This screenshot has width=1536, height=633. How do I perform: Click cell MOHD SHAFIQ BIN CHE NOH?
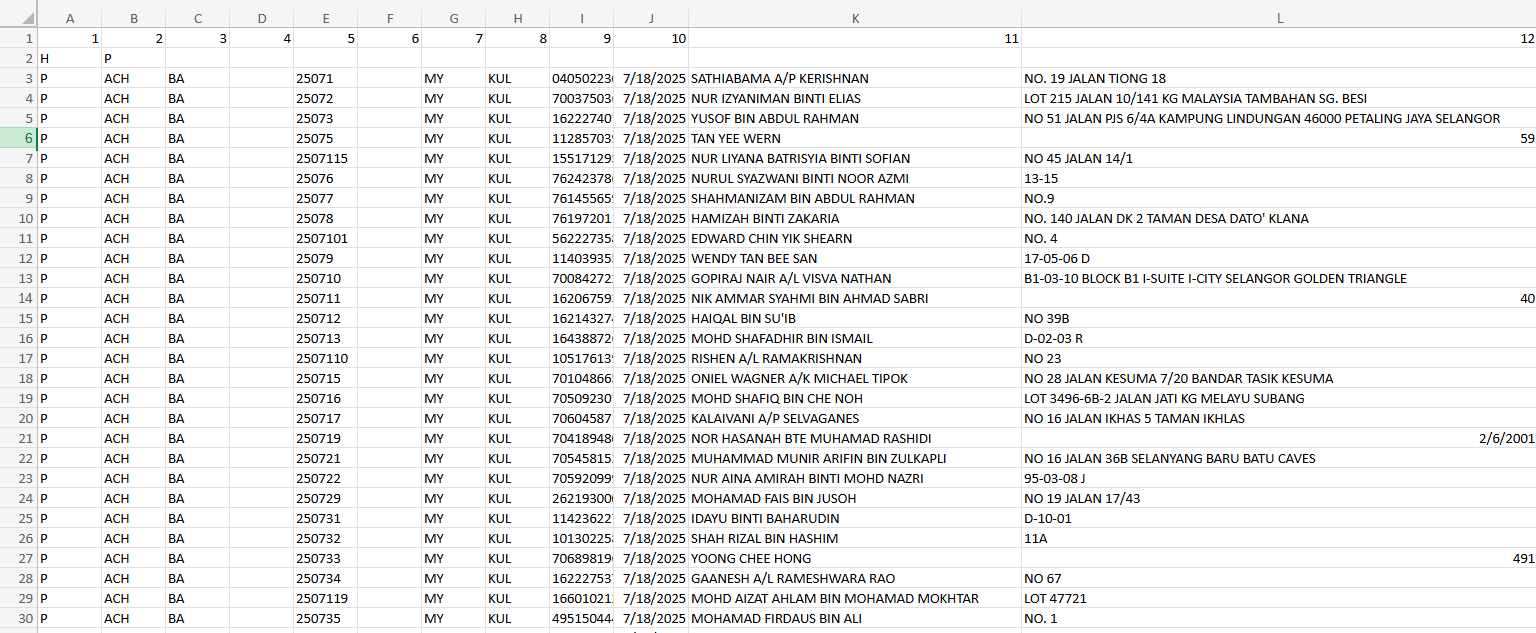(855, 398)
